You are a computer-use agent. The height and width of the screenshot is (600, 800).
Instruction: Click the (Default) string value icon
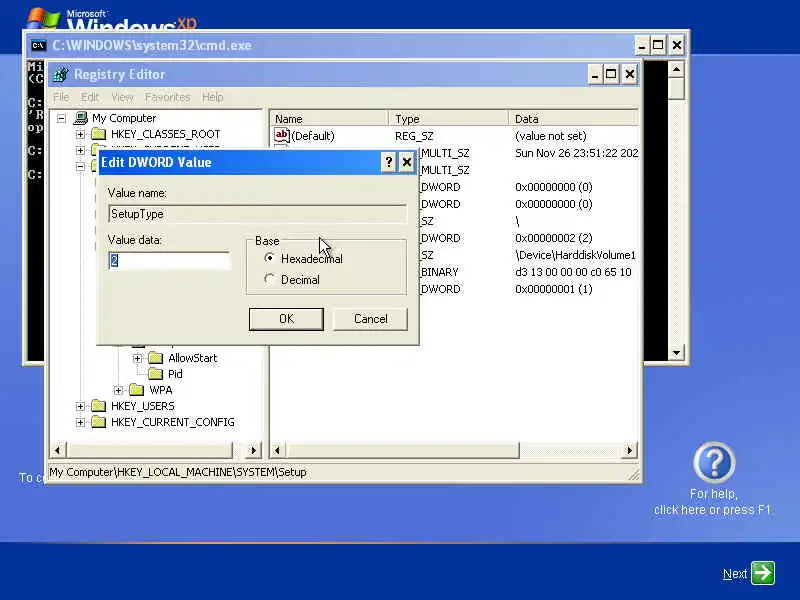tap(282, 135)
